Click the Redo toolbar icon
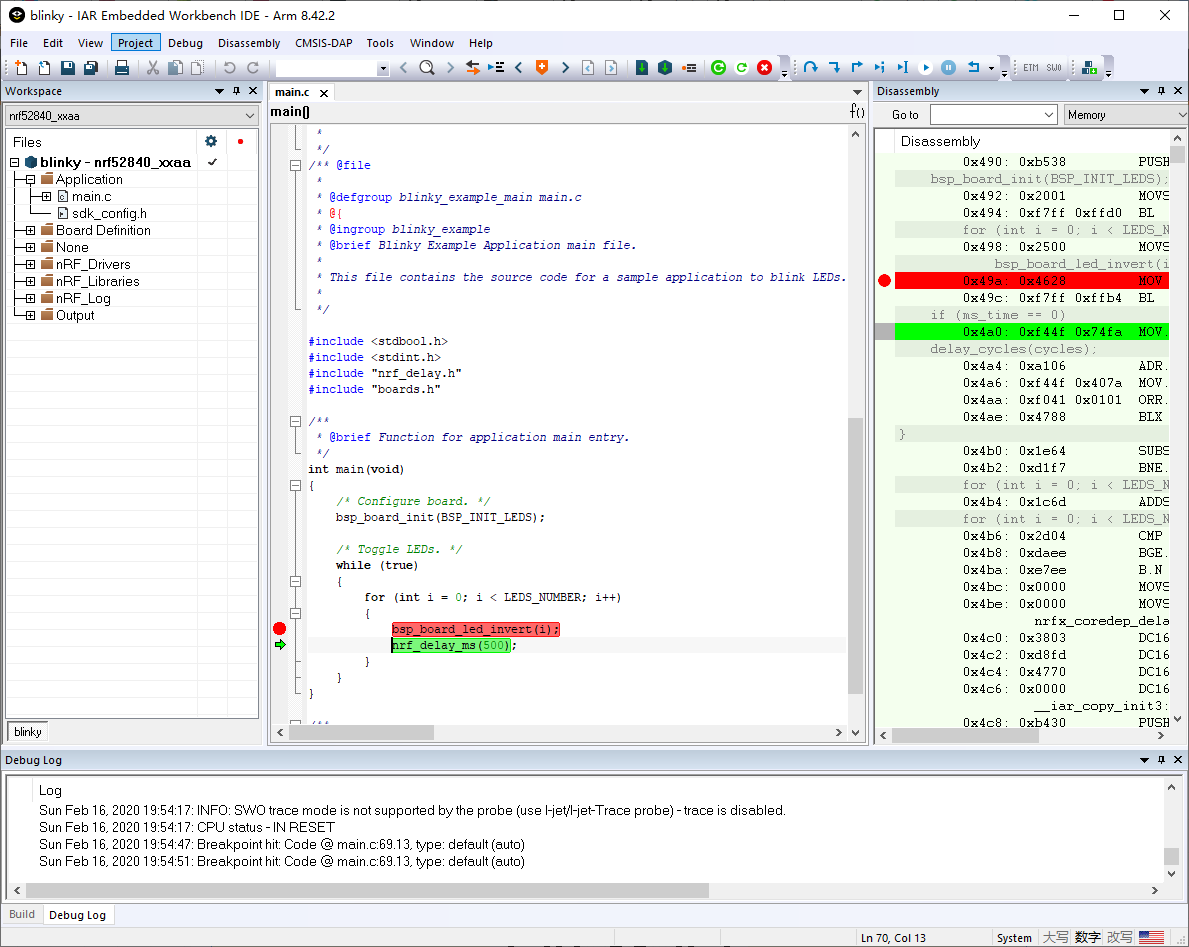Image resolution: width=1189 pixels, height=947 pixels. click(x=253, y=67)
